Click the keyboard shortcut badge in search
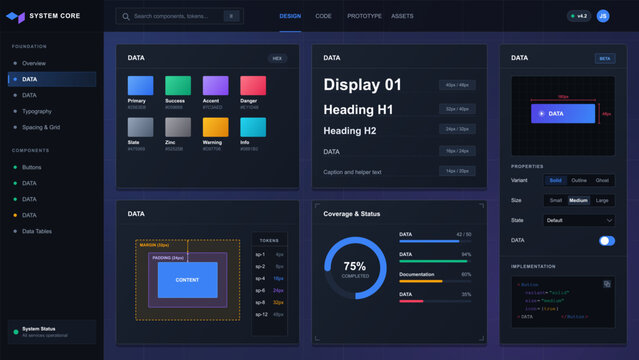This screenshot has height=360, width=639. tap(231, 16)
